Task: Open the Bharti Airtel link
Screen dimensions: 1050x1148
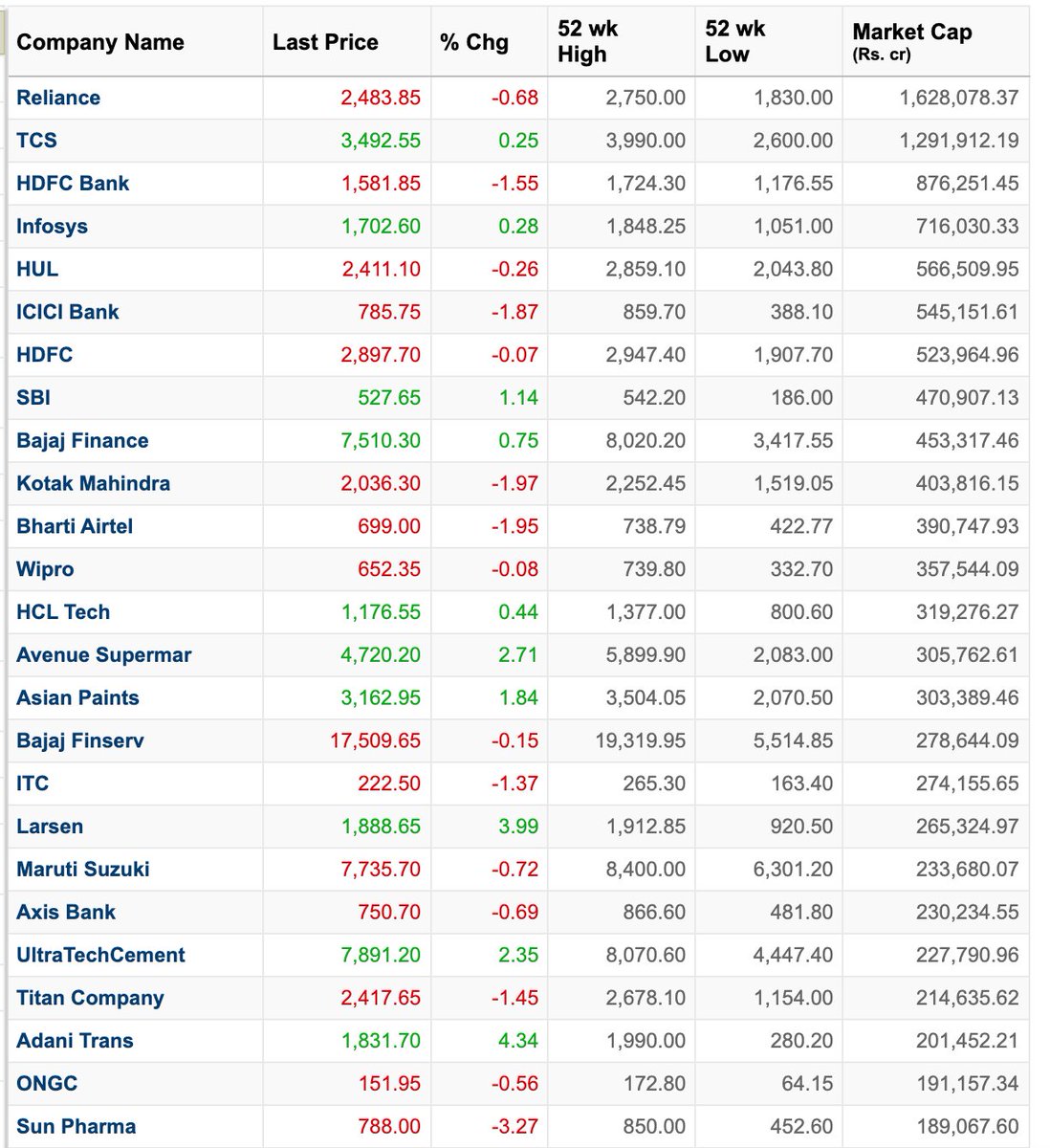Action: click(75, 526)
